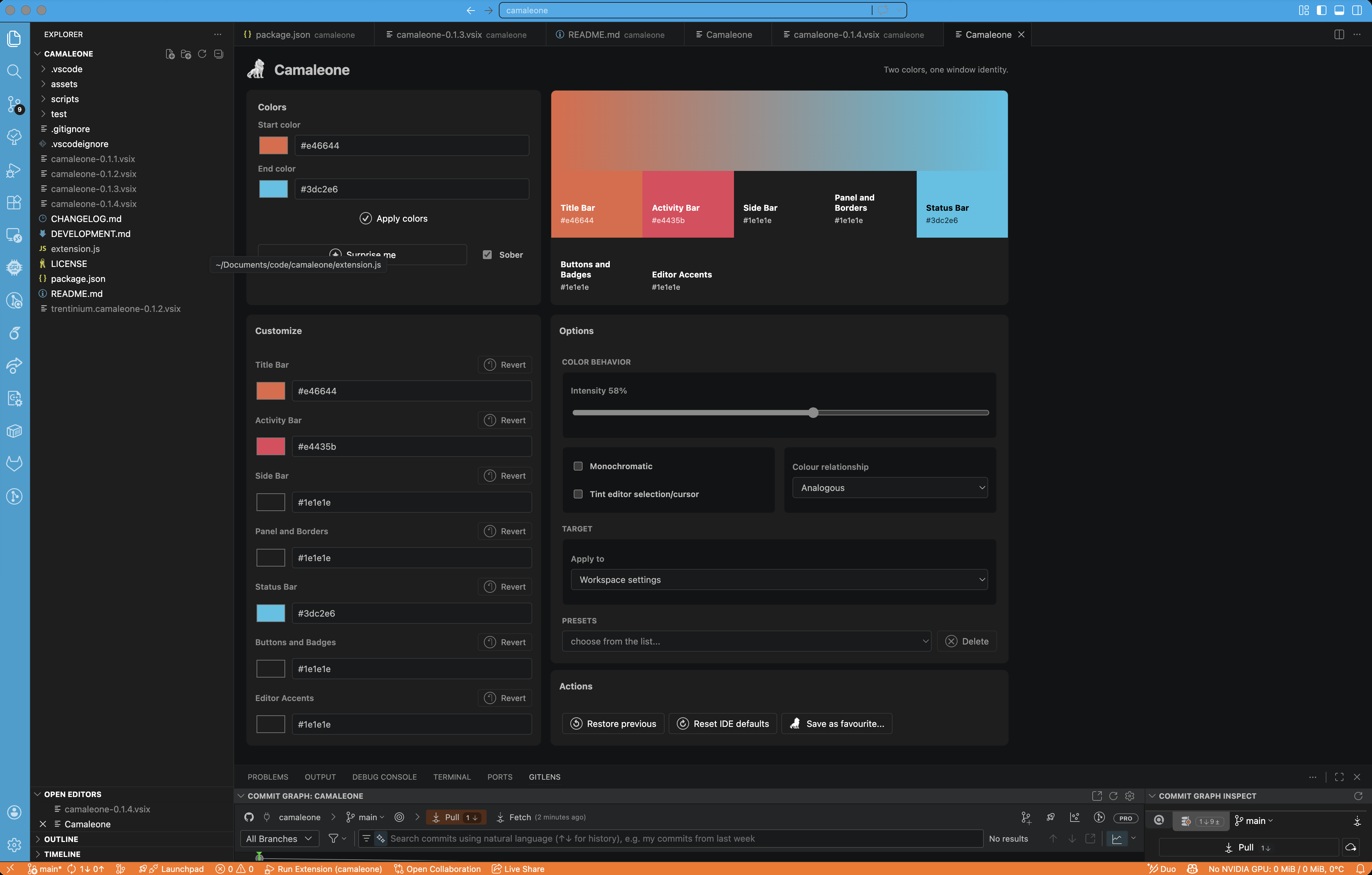The image size is (1372, 875).
Task: Maximize the bottom panel
Action: 1340,777
